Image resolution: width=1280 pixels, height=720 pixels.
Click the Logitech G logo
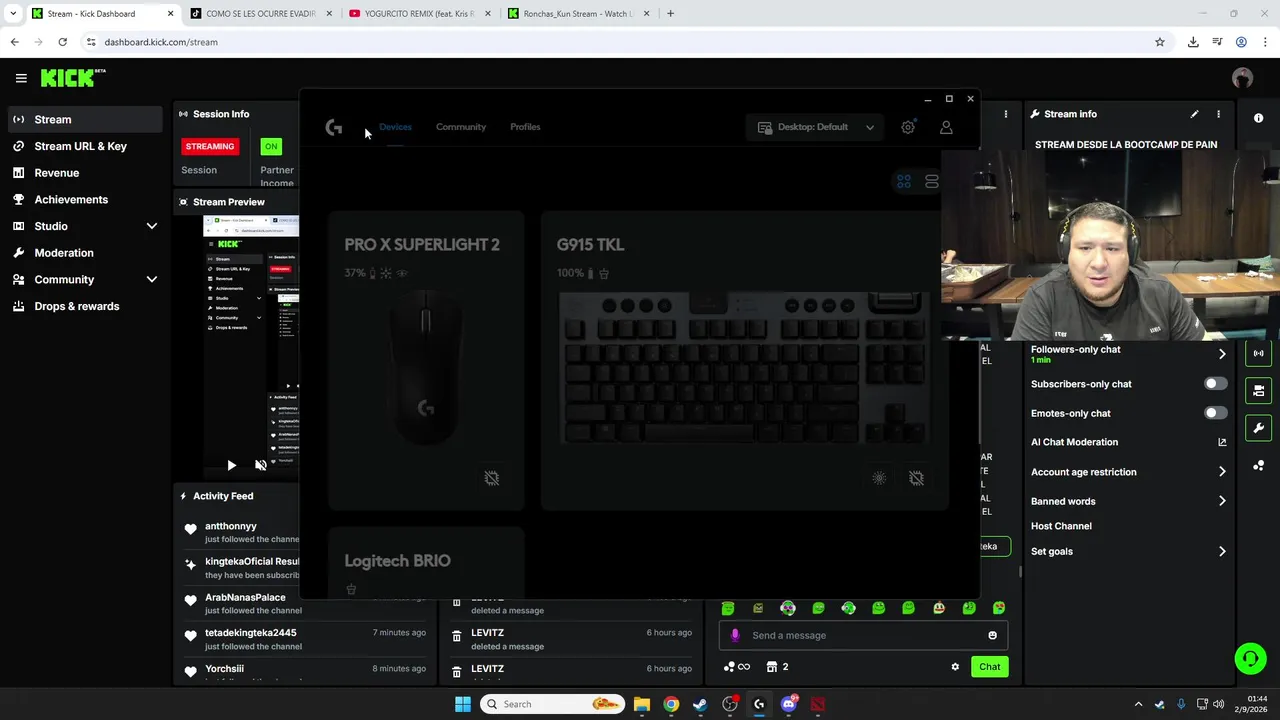click(334, 127)
